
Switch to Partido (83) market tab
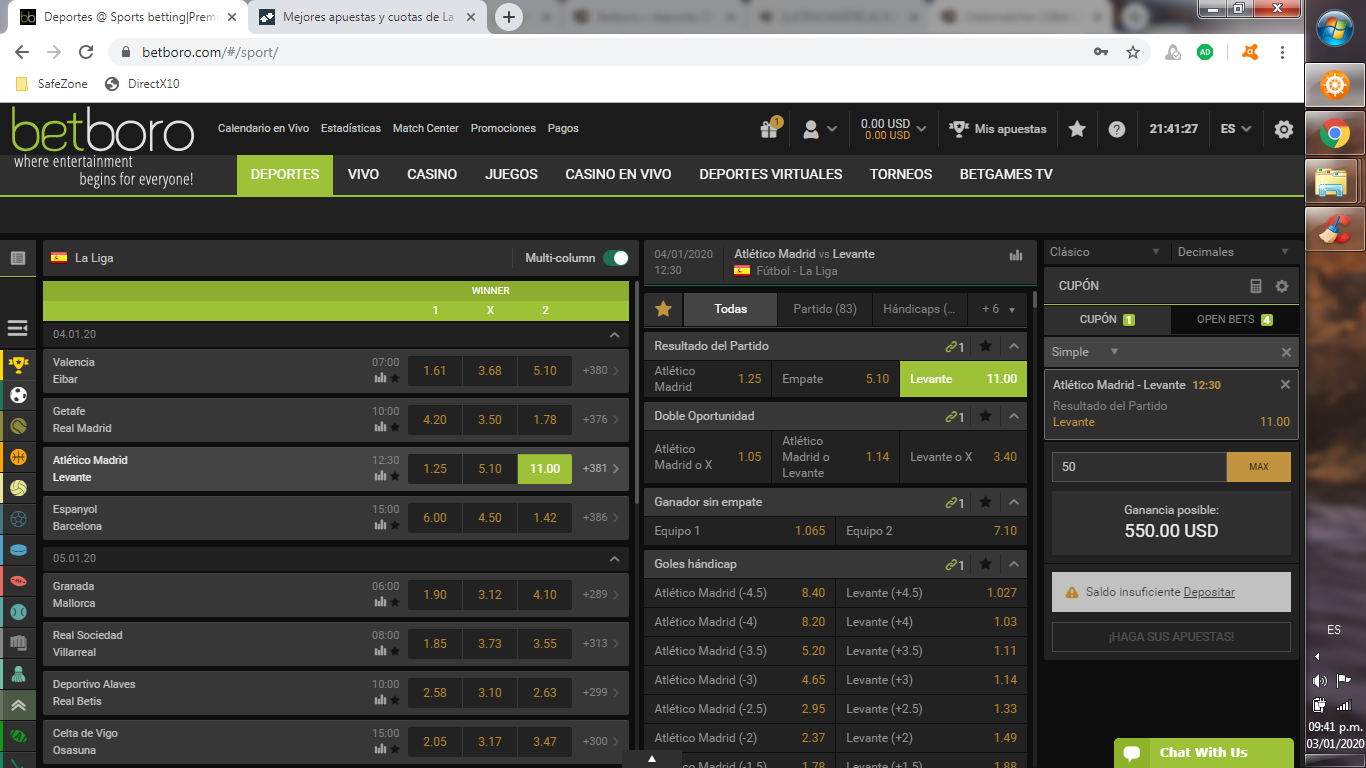pyautogui.click(x=825, y=309)
